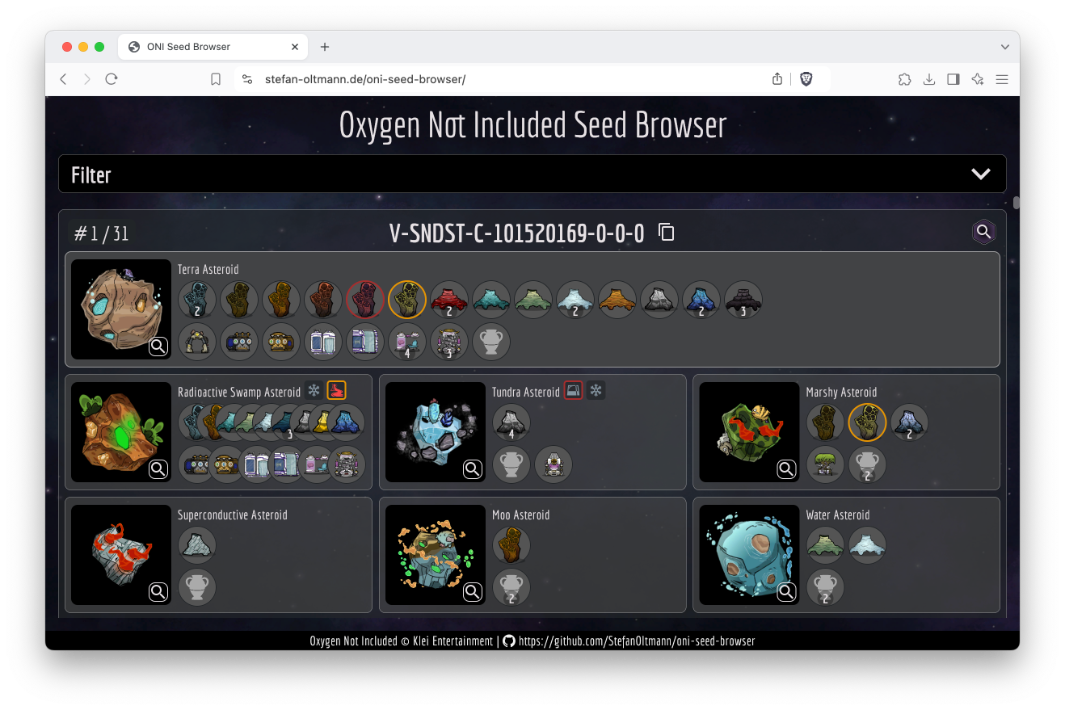Toggle the browser sidebar panel

(953, 79)
